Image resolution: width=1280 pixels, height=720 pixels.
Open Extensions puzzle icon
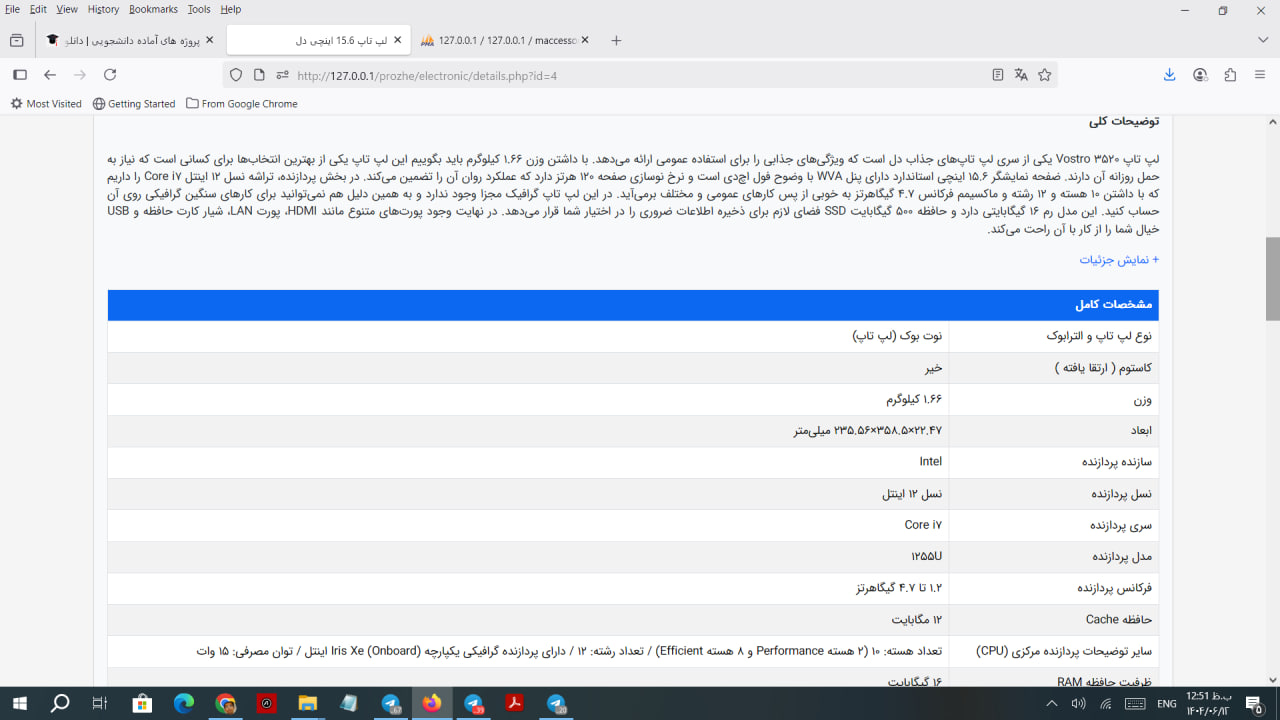point(1230,75)
